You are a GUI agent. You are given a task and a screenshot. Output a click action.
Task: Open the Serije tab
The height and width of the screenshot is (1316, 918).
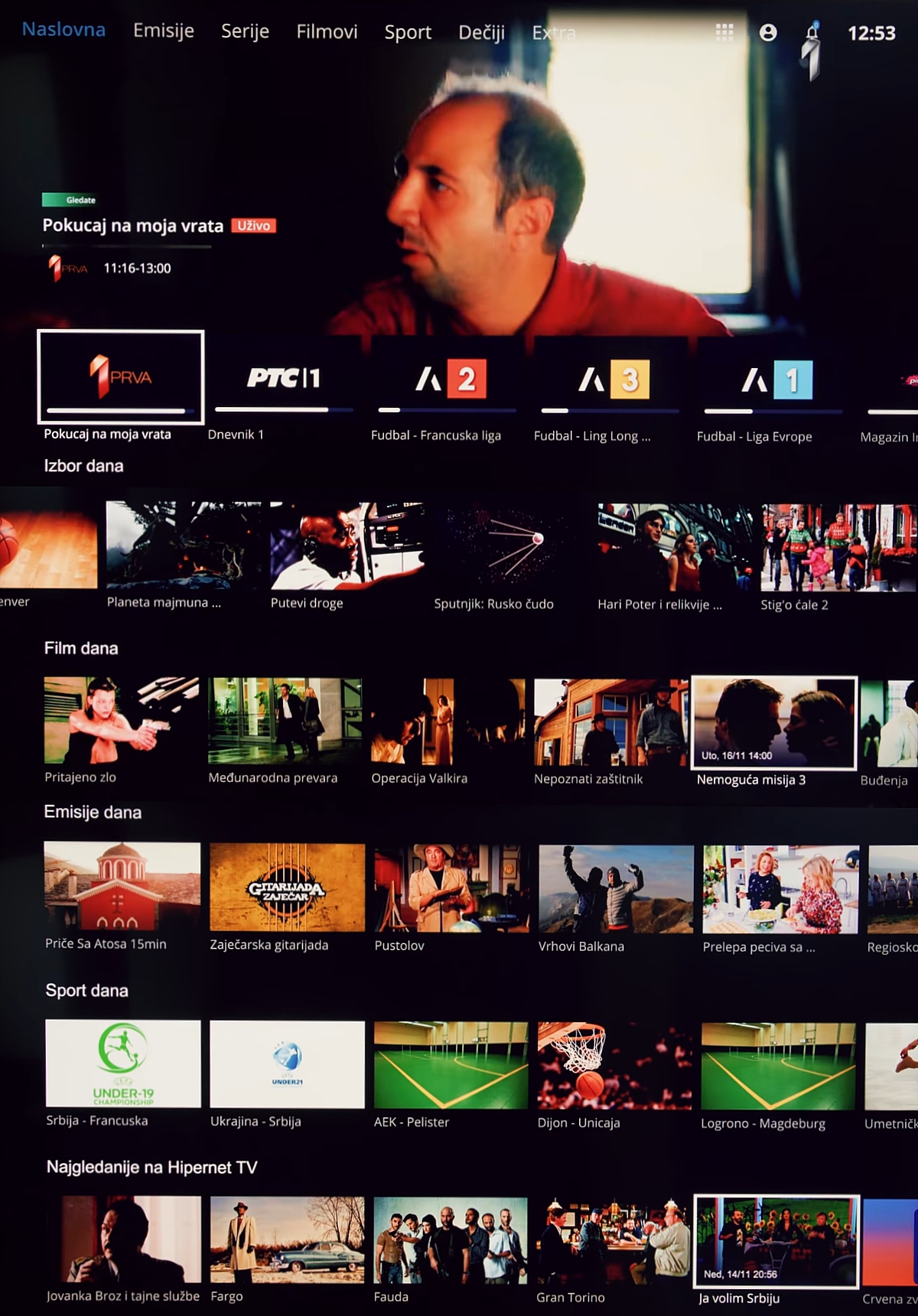coord(245,31)
